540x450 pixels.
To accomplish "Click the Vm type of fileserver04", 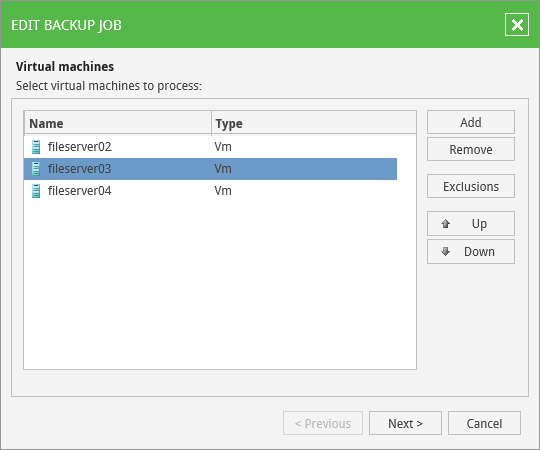I will 223,191.
